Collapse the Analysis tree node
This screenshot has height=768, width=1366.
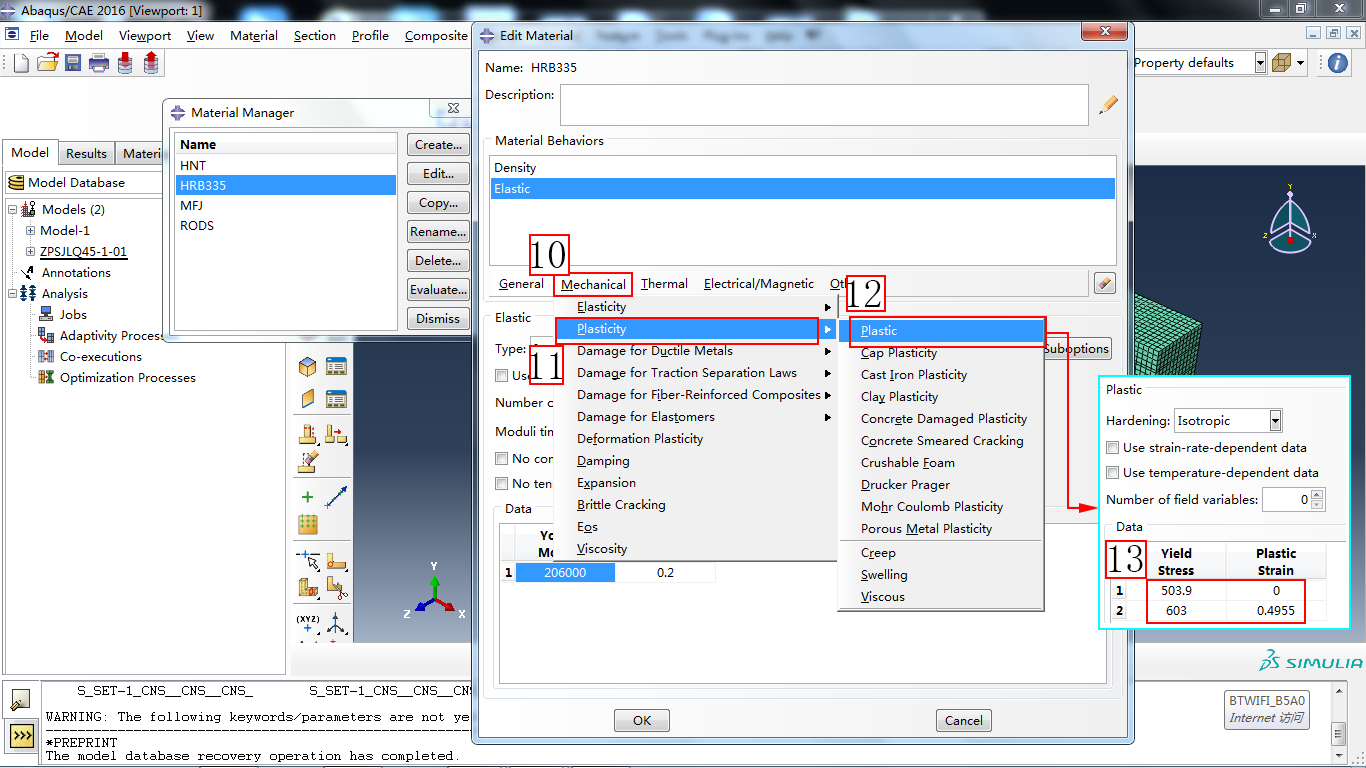click(x=12, y=294)
